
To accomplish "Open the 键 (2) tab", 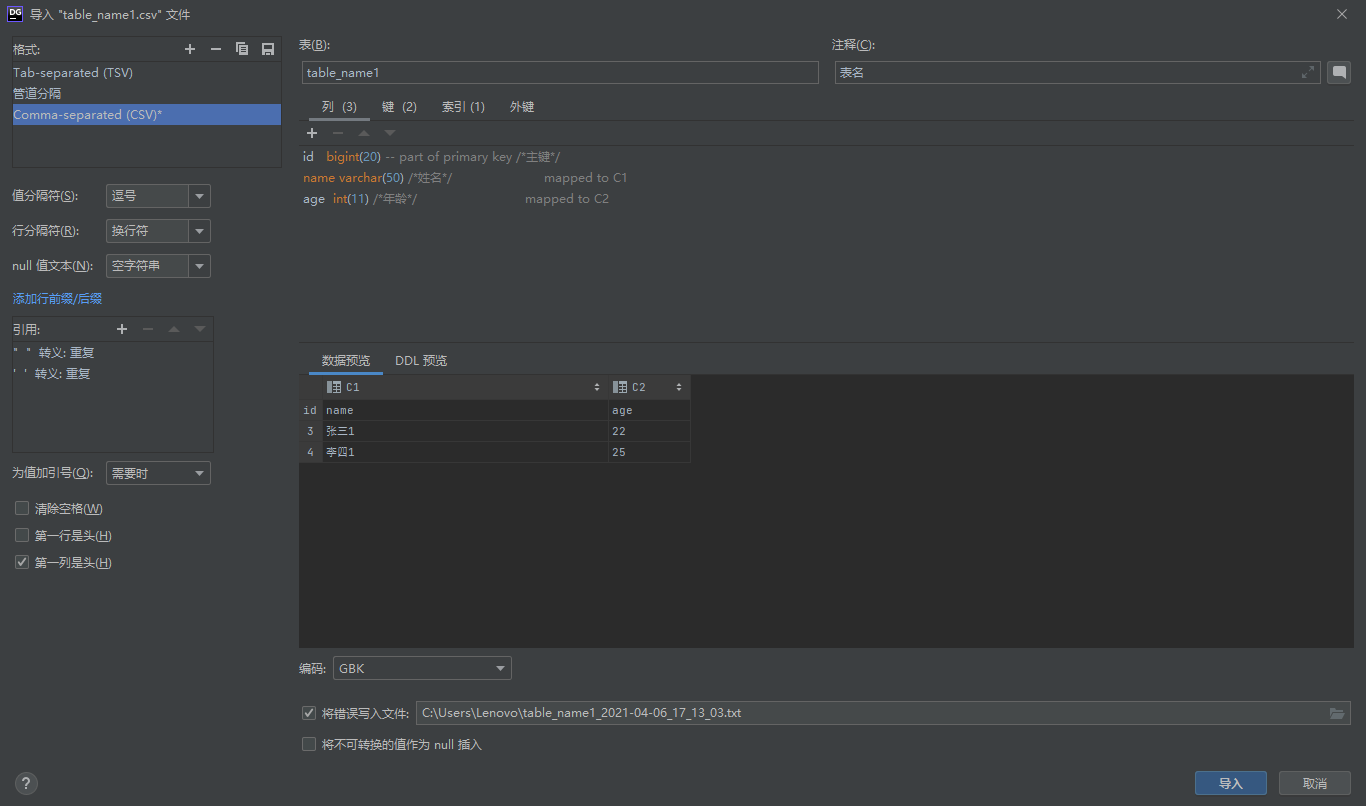I will tap(399, 107).
